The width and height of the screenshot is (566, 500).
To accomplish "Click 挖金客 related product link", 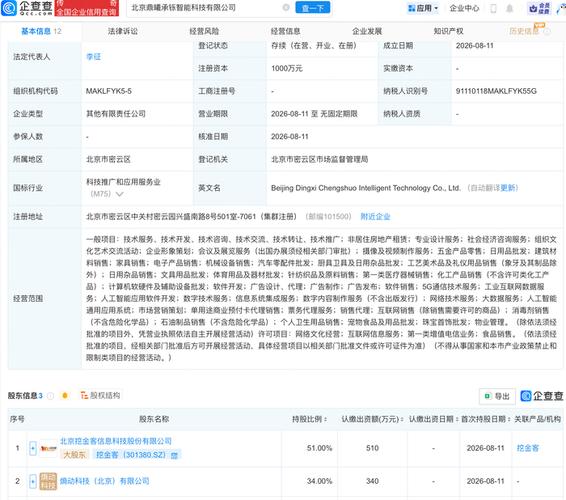I will click(528, 448).
